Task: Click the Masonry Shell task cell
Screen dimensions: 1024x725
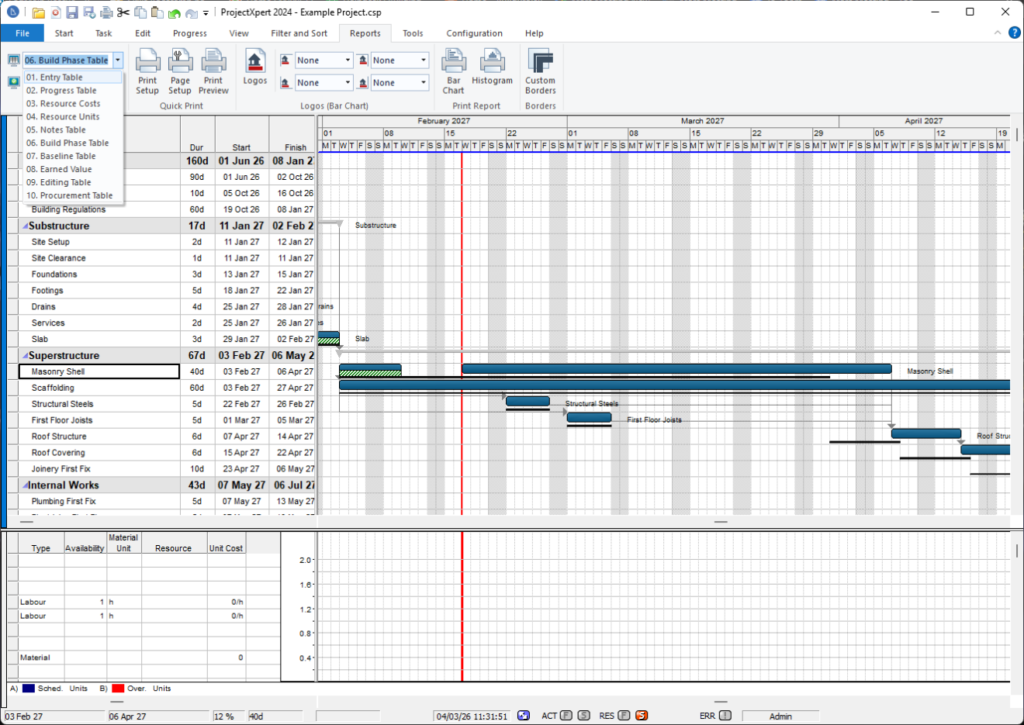Action: 99,372
